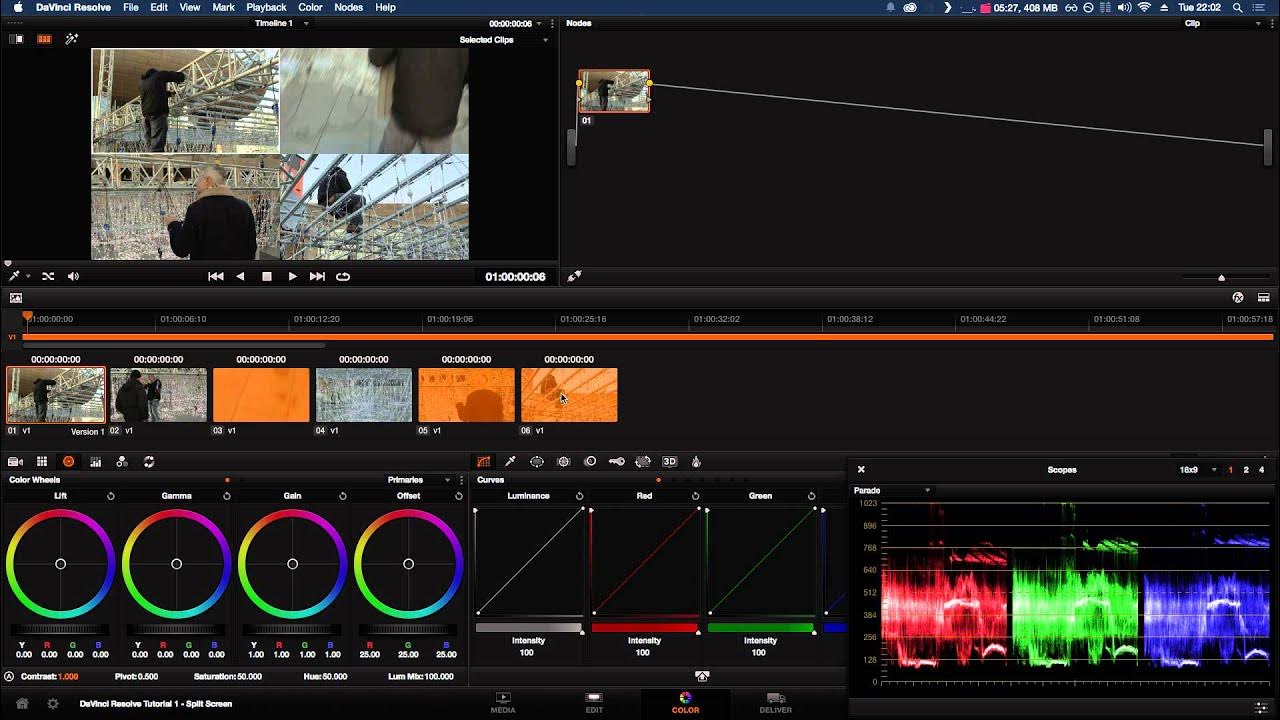Set scopes layout to 2 views
This screenshot has width=1280, height=720.
[x=1246, y=470]
